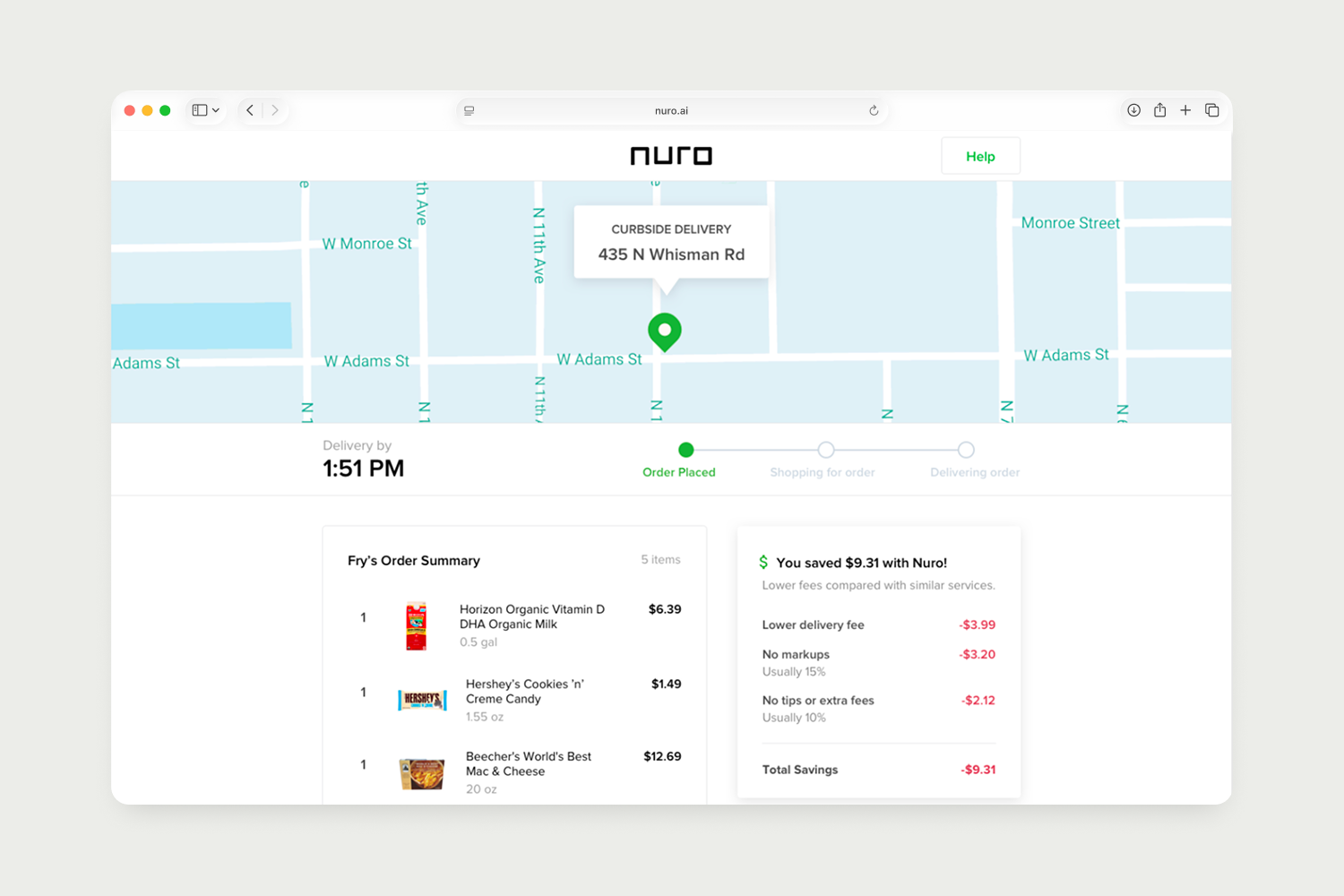Click the browser forward arrow
Viewport: 1344px width, 896px height.
275,110
